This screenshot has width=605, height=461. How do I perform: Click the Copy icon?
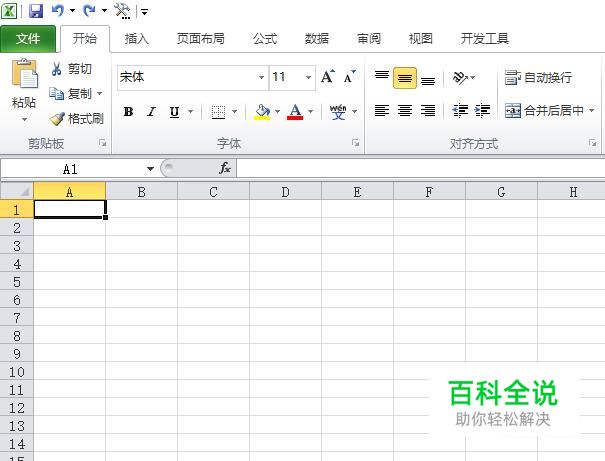(x=56, y=93)
